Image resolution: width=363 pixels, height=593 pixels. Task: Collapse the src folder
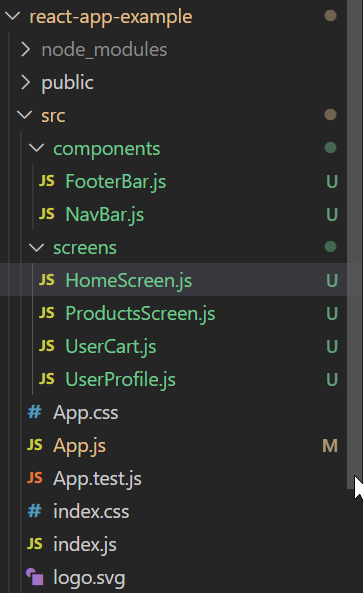pyautogui.click(x=25, y=115)
